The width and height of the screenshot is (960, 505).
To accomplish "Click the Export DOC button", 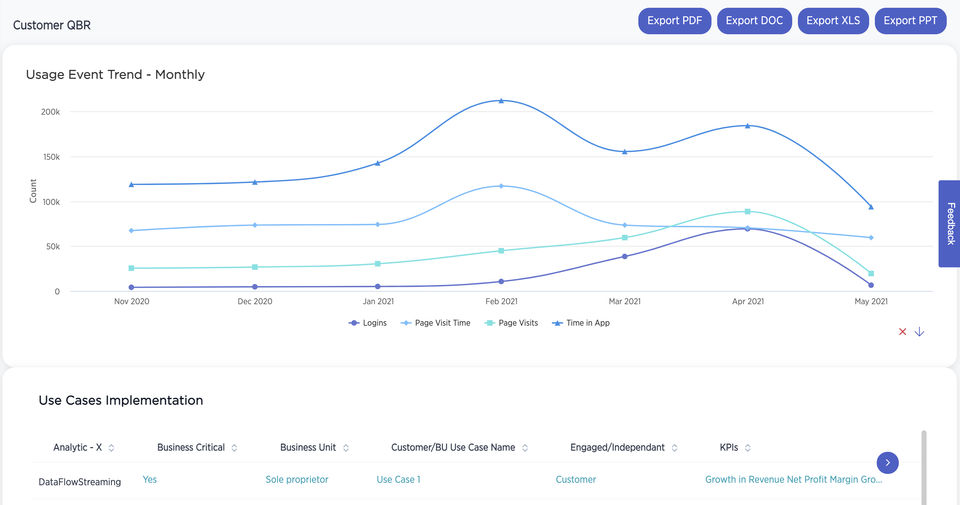I will (754, 21).
